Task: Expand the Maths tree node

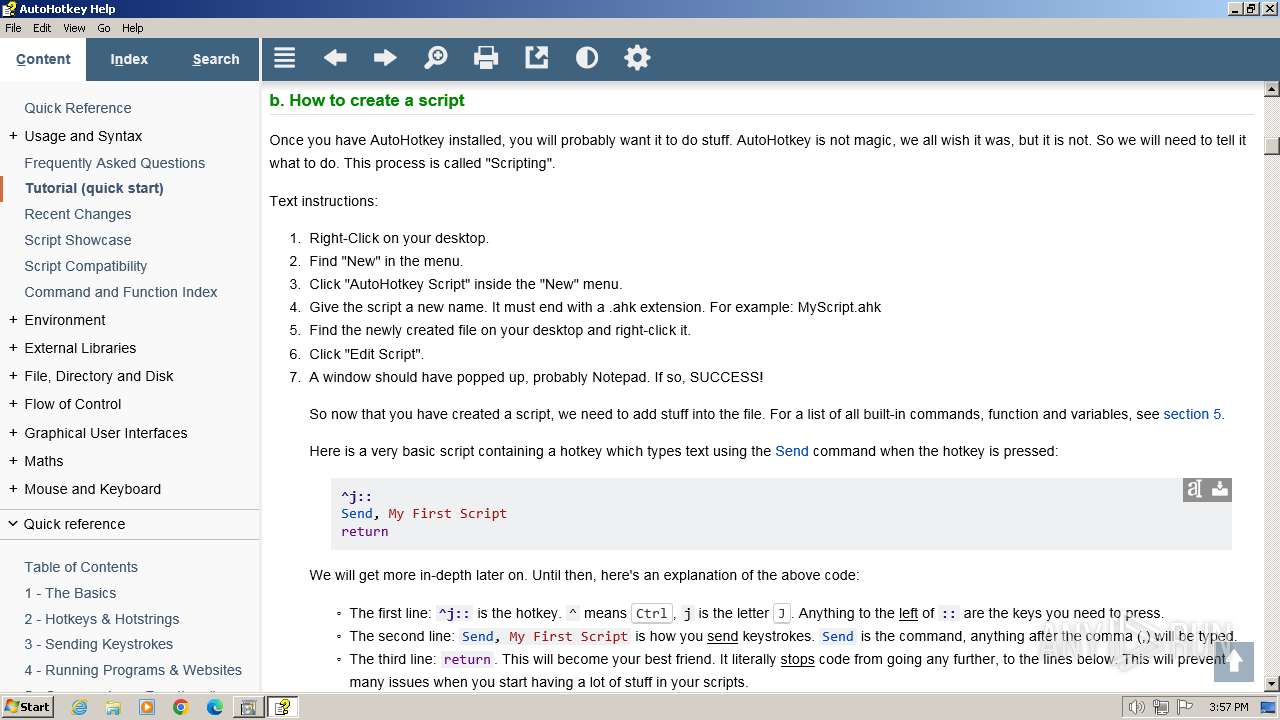Action: point(13,461)
